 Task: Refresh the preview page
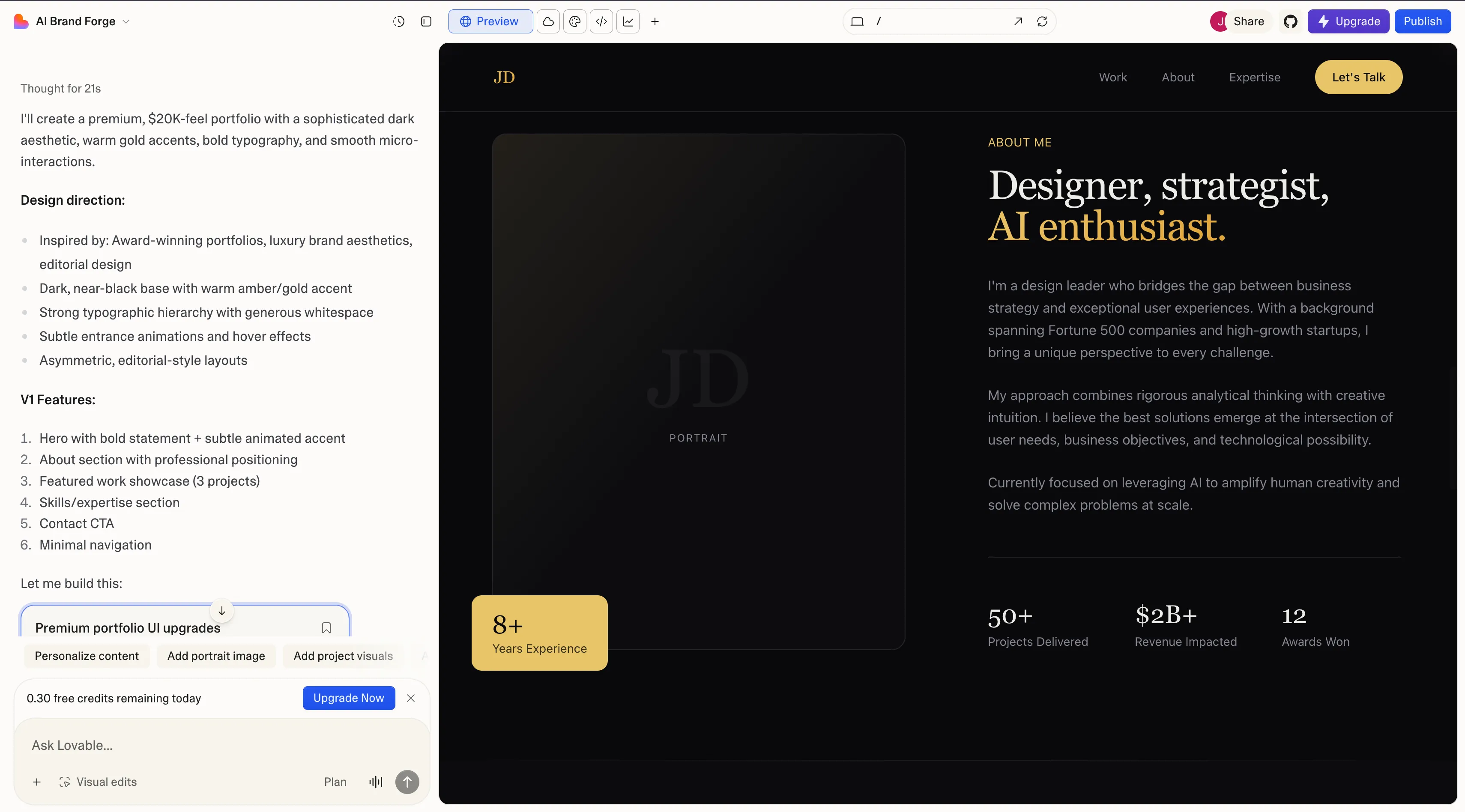coord(1042,21)
